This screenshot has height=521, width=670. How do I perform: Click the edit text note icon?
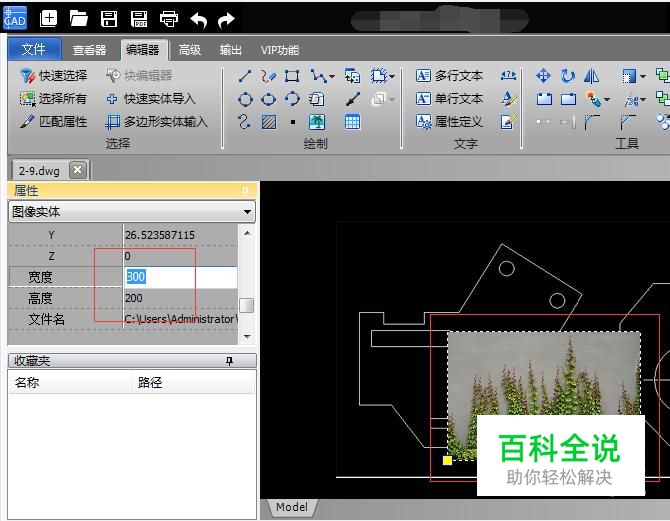[x=508, y=122]
